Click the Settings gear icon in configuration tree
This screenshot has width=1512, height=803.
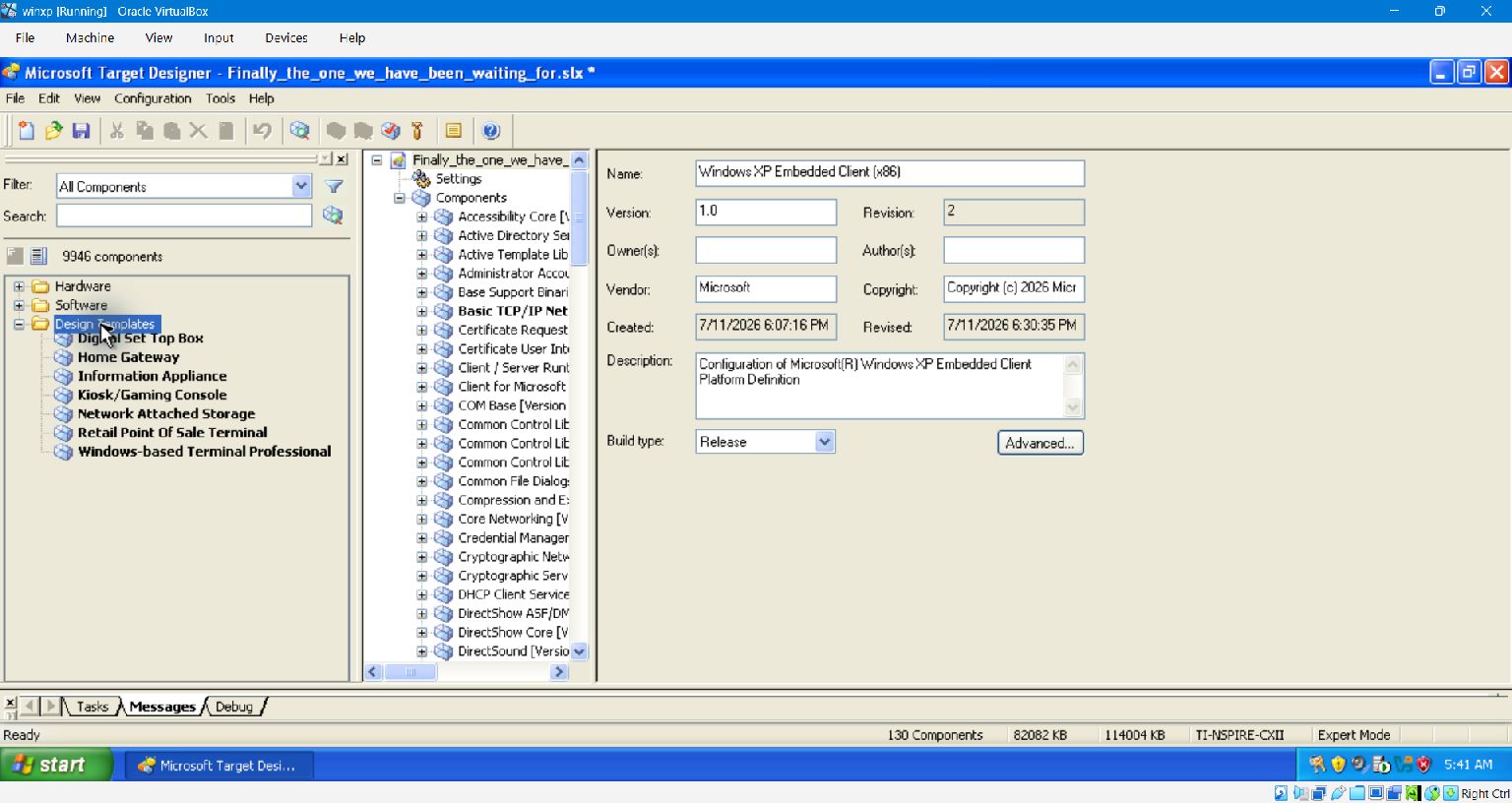click(422, 179)
